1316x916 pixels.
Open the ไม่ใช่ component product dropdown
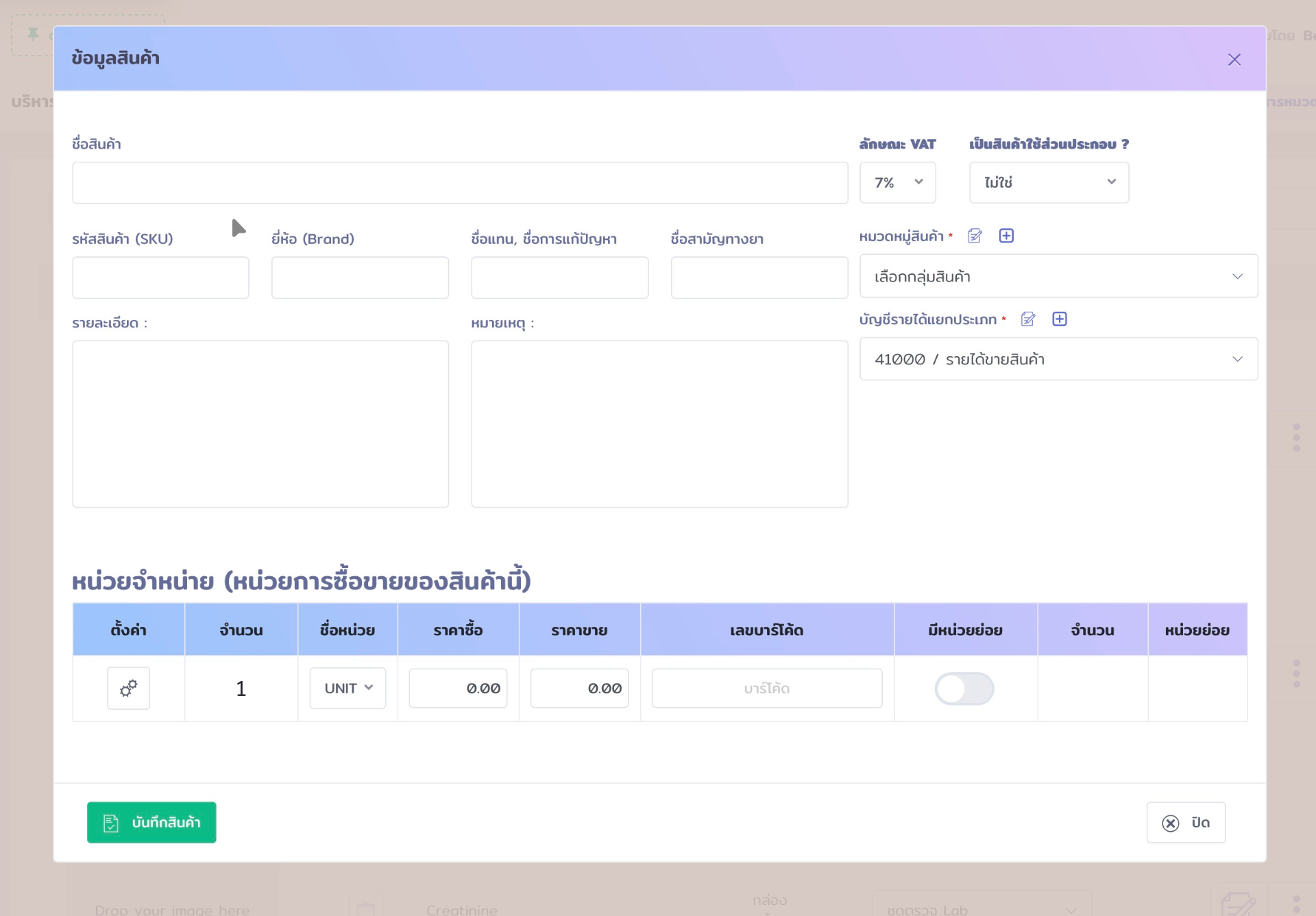(1048, 182)
